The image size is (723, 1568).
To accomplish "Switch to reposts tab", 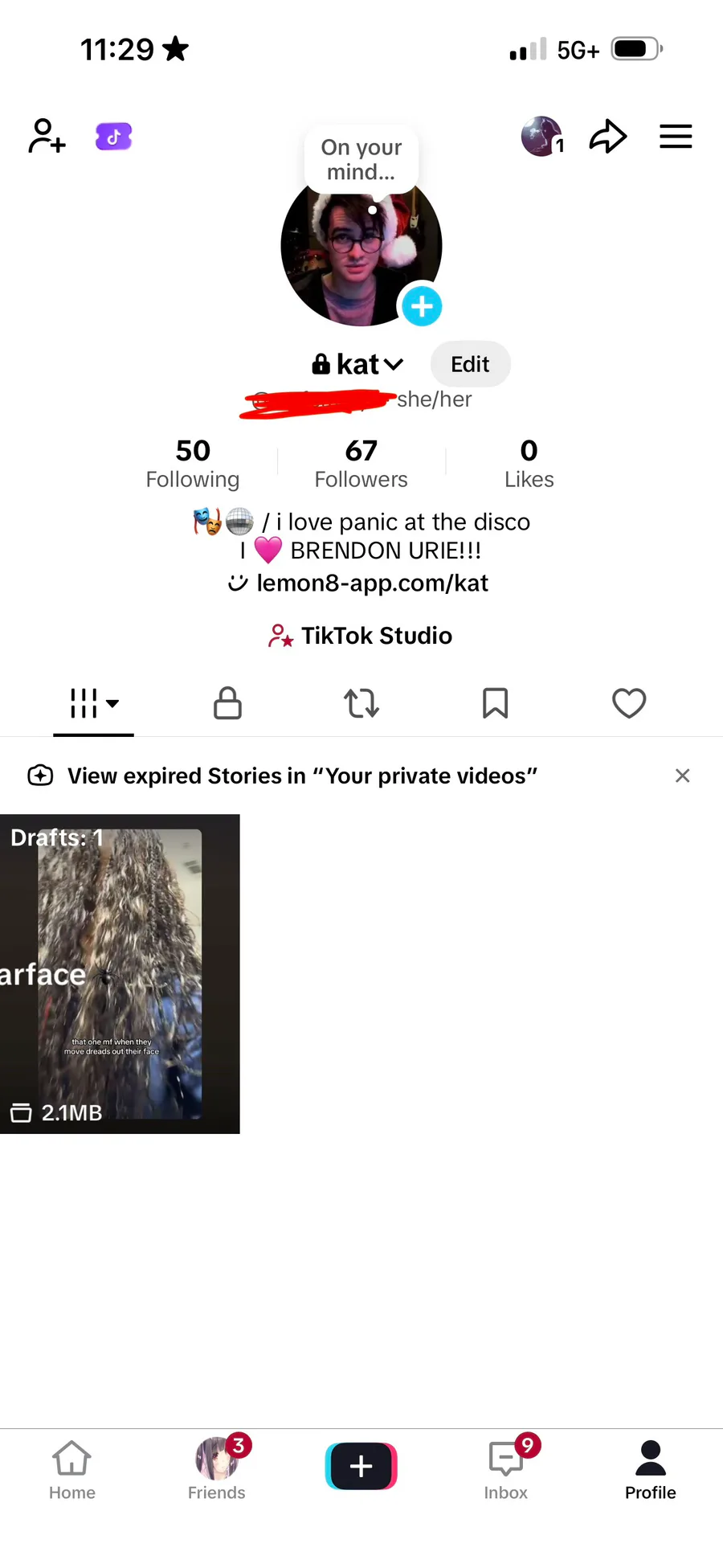I will click(361, 703).
